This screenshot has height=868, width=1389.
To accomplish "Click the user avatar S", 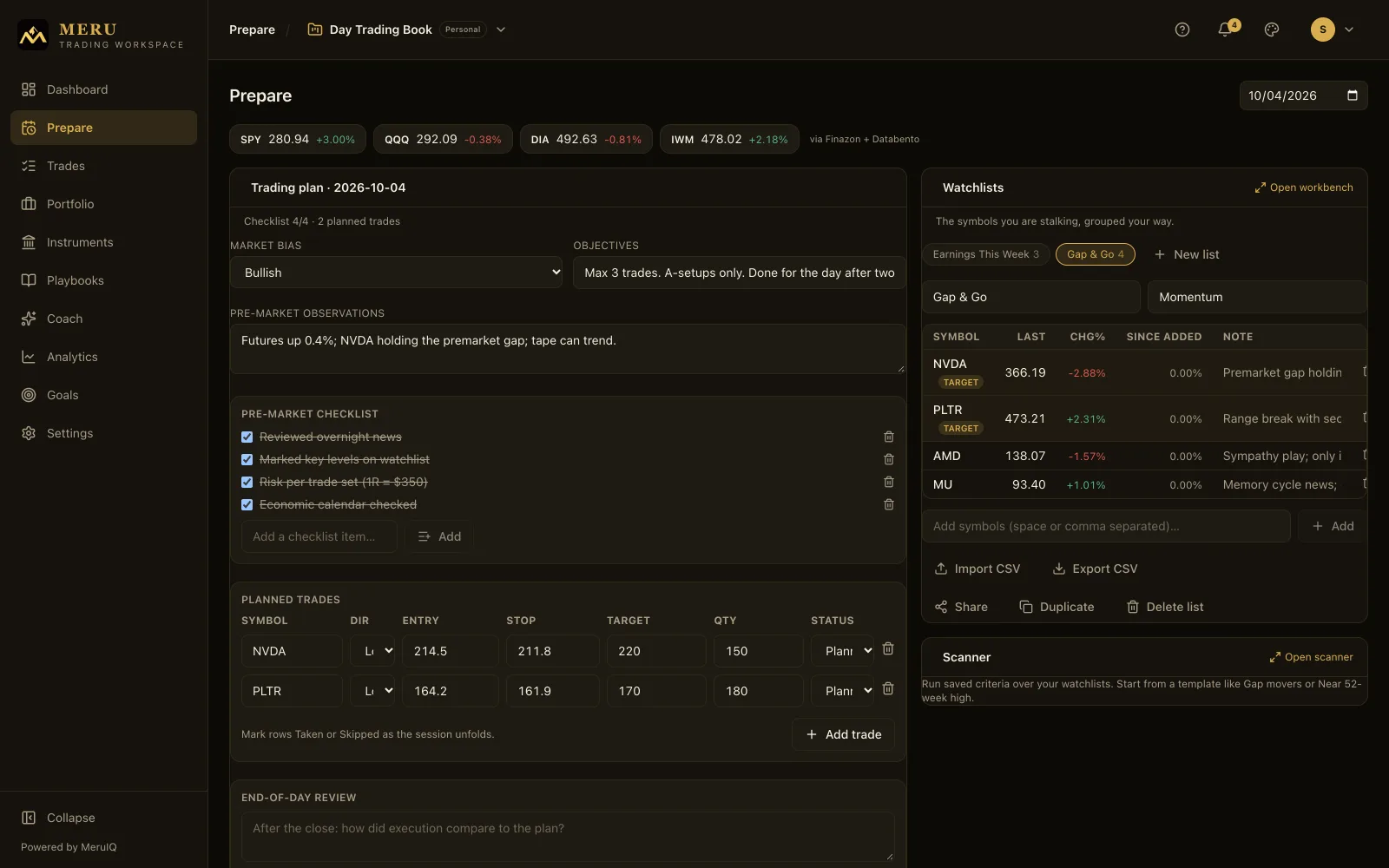I will [1322, 30].
